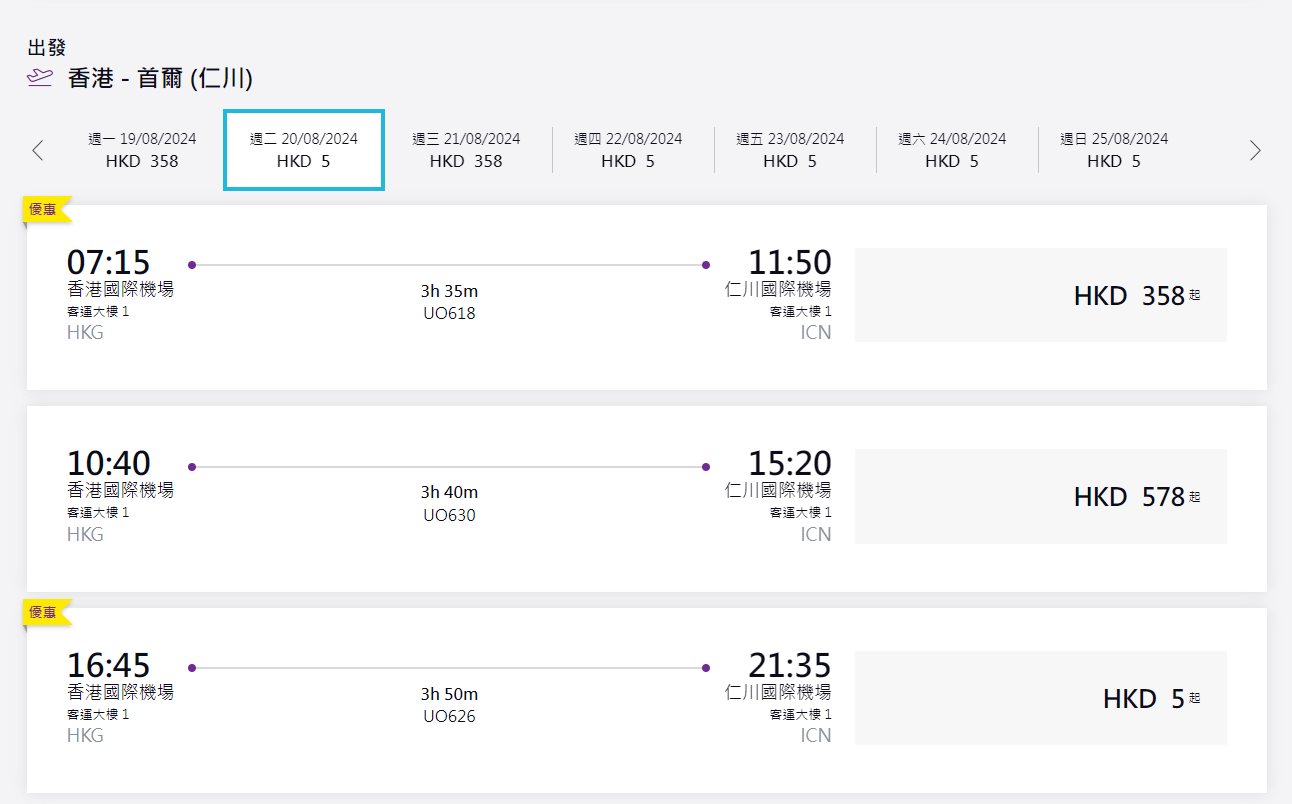Click the next week right arrow
Viewport: 1292px width, 804px height.
1255,151
